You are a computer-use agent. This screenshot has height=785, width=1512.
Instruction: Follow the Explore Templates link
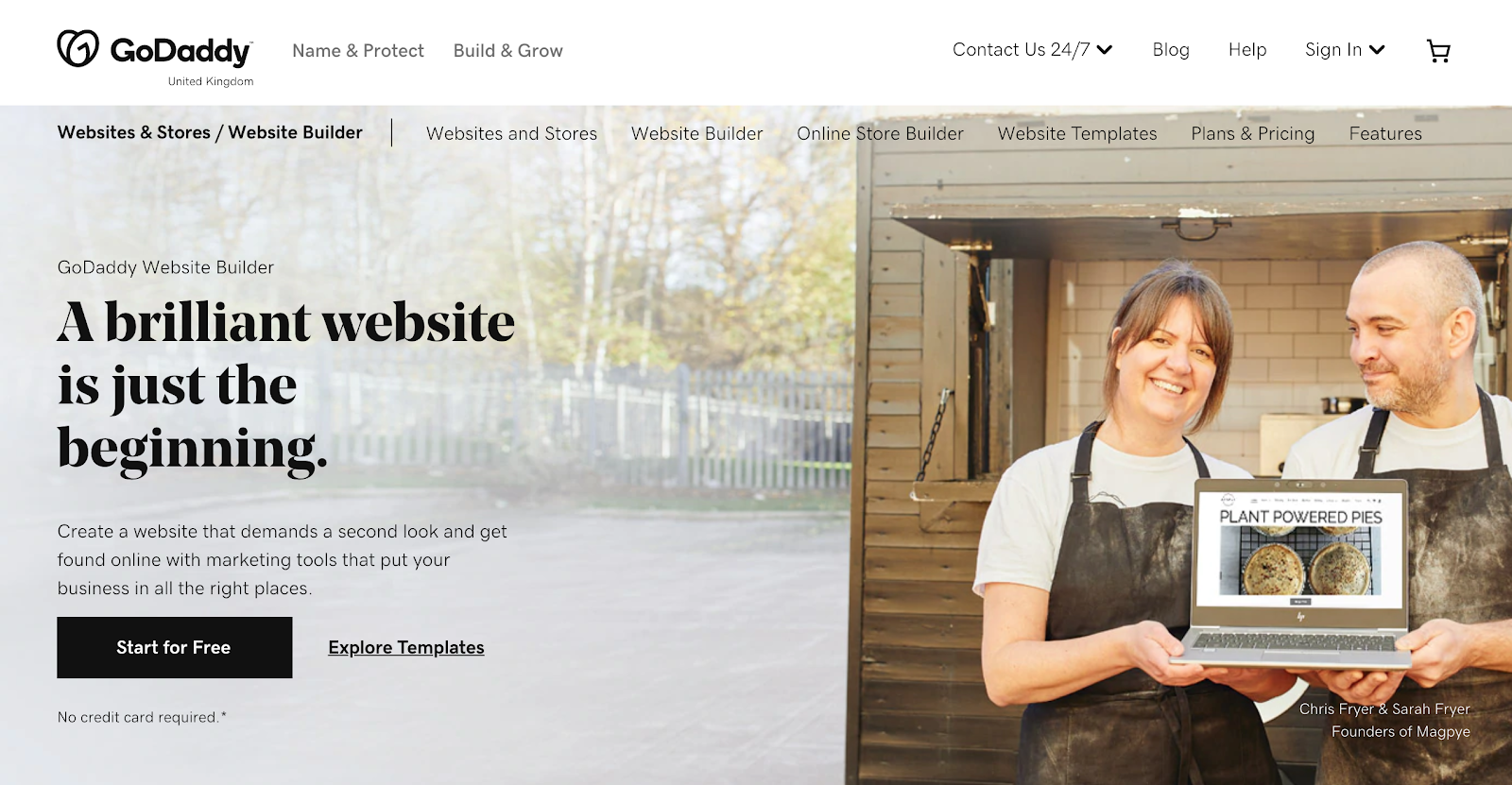click(406, 647)
